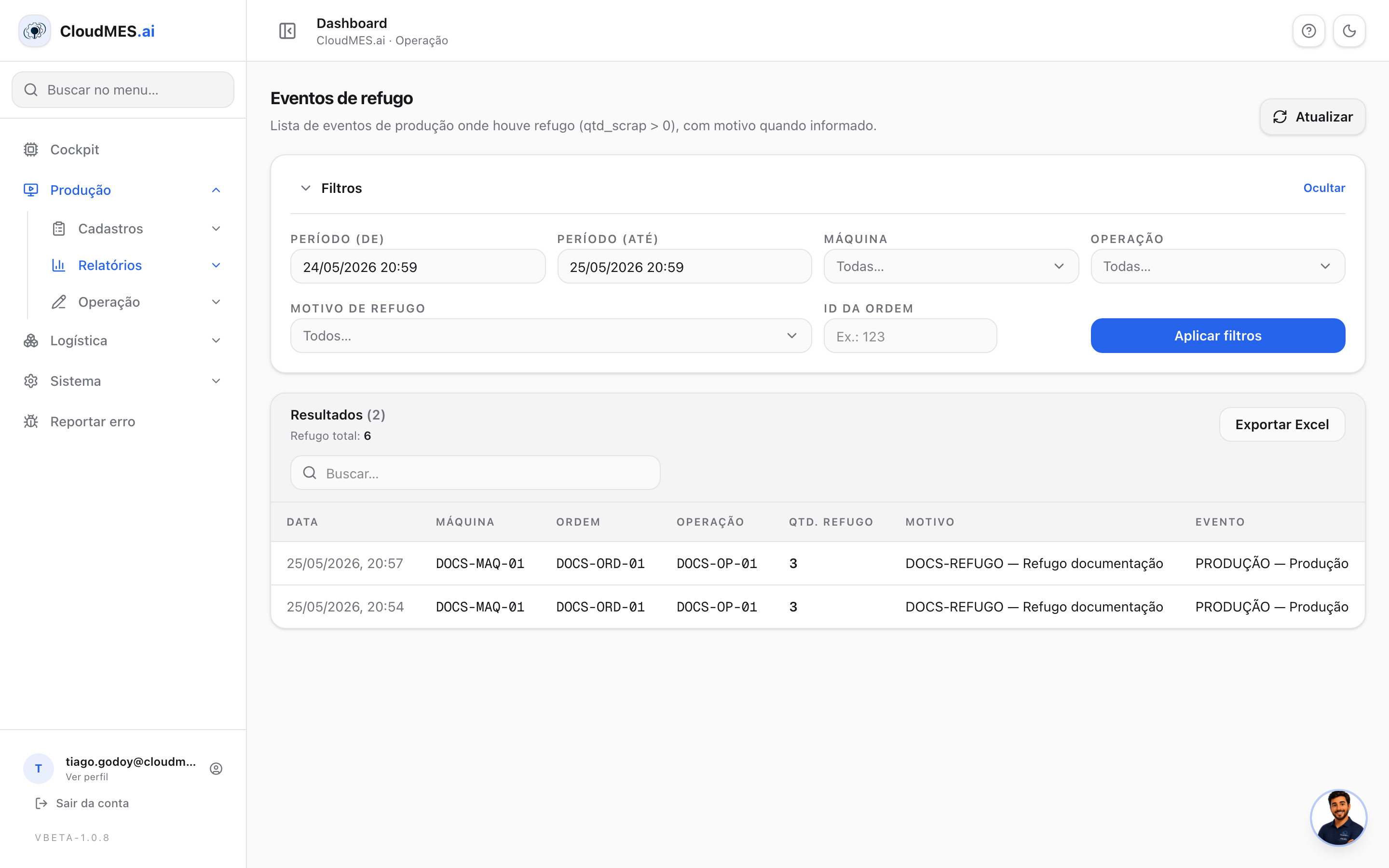
Task: Click the Motivo column header
Action: 930,522
